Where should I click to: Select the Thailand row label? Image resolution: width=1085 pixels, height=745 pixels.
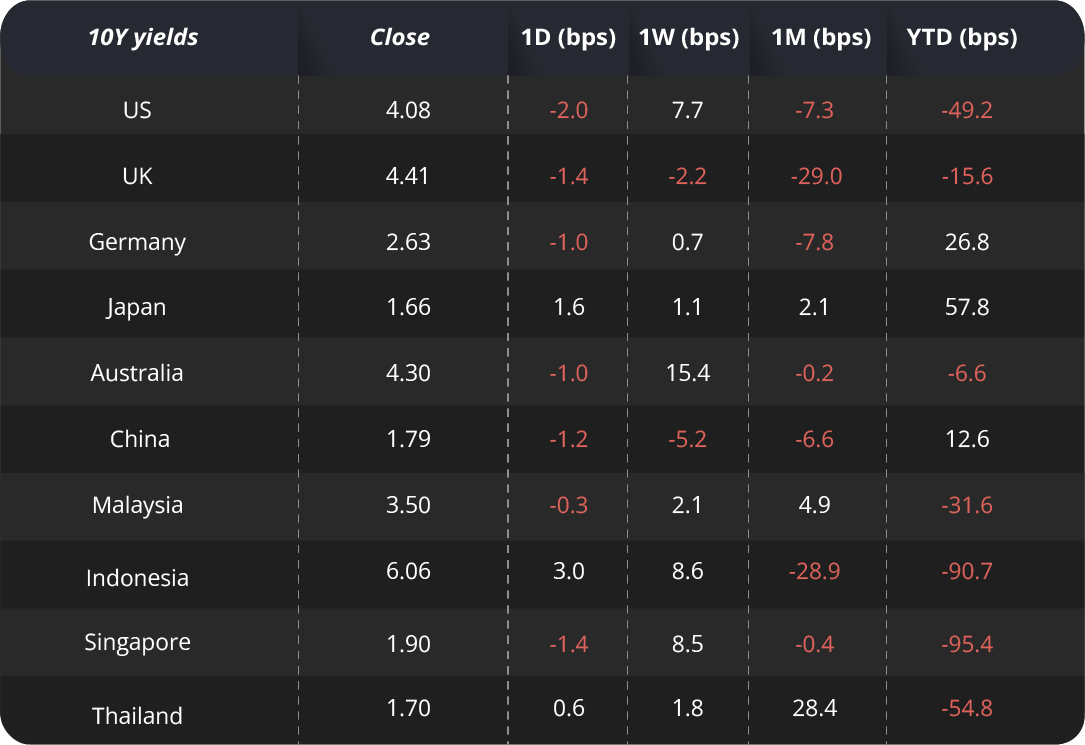(137, 716)
